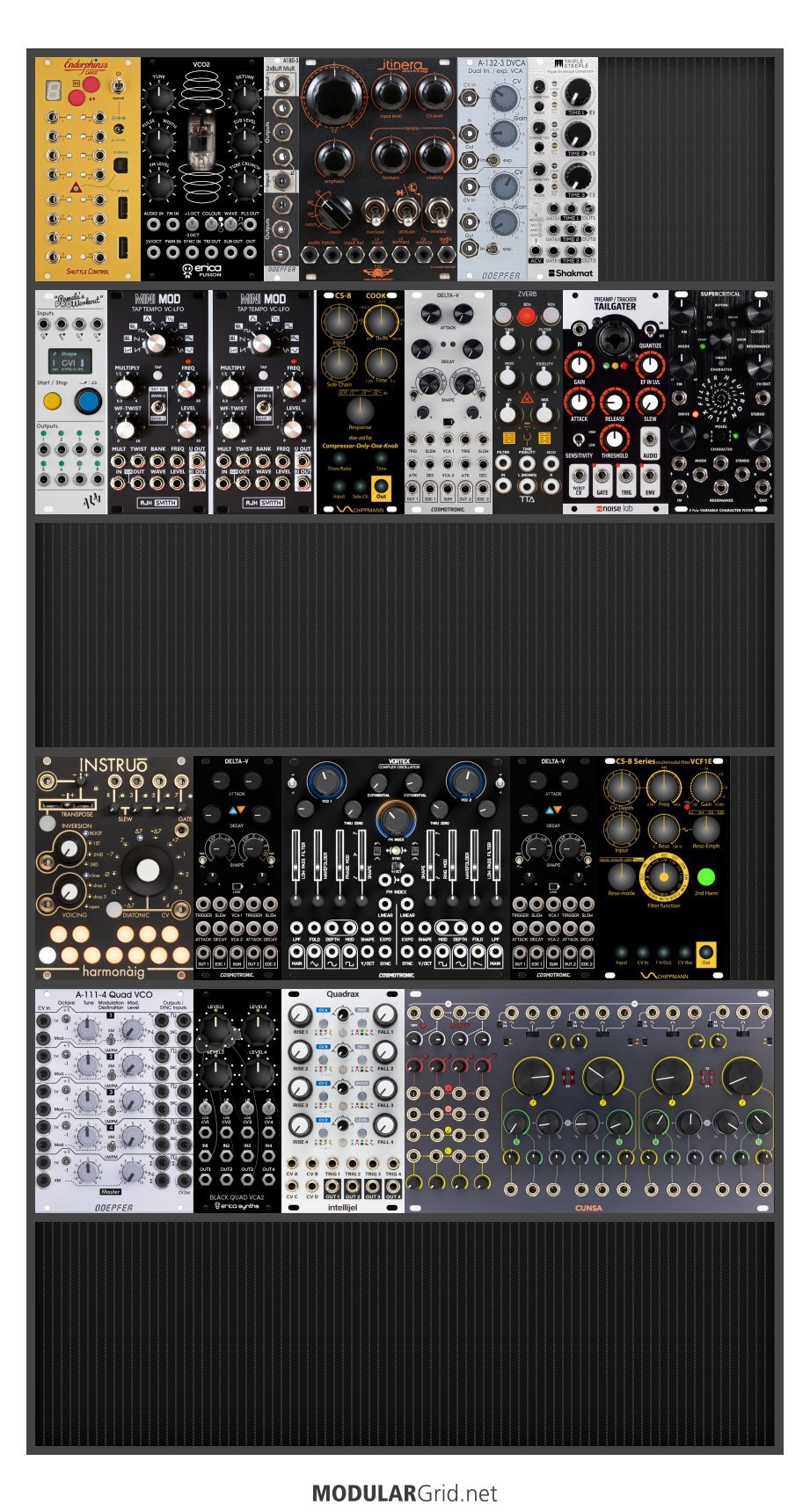This screenshot has height=1512, width=810.
Task: Click the RELEASE knob on Tailgater
Action: (x=614, y=402)
